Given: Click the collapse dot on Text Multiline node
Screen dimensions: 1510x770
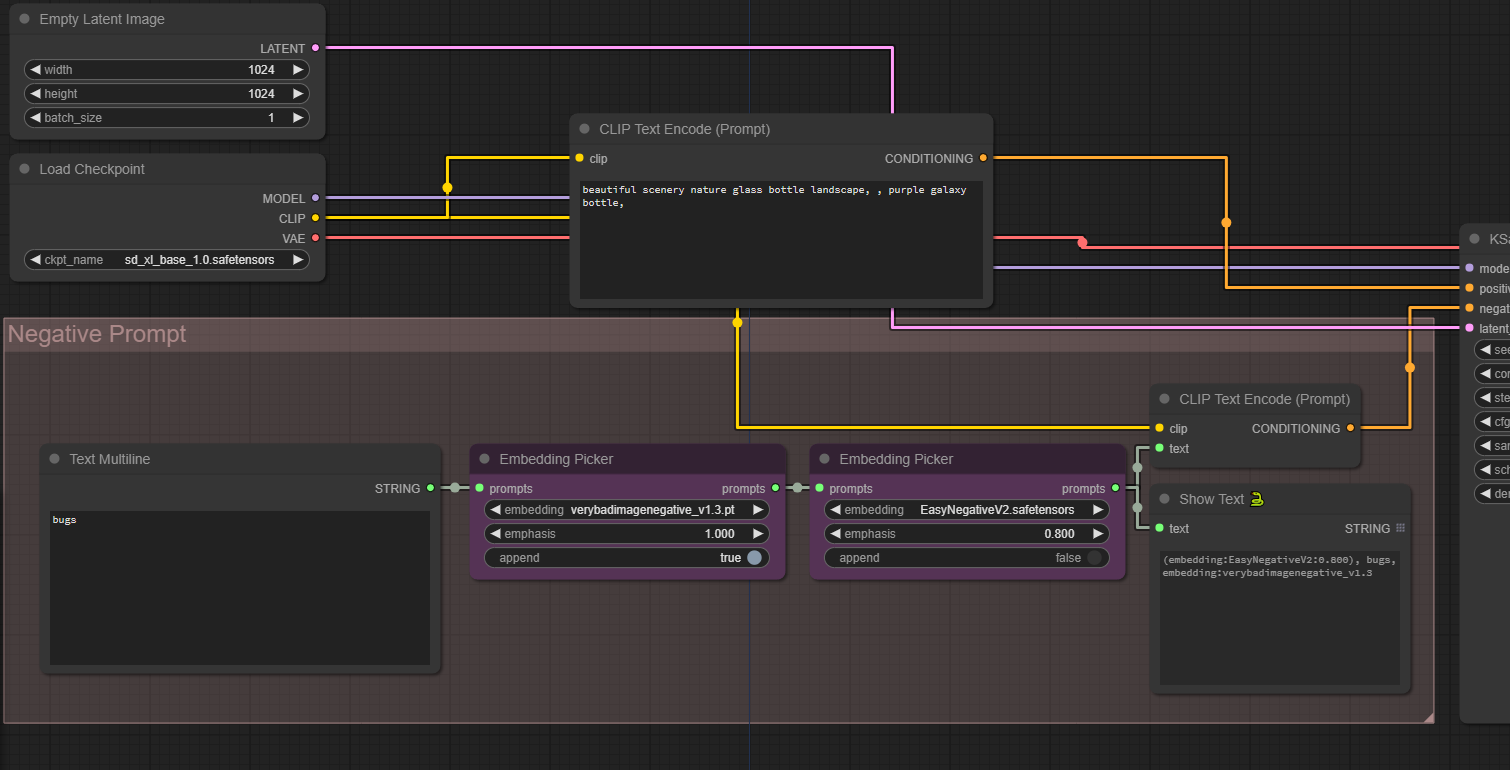Looking at the screenshot, I should coord(54,459).
